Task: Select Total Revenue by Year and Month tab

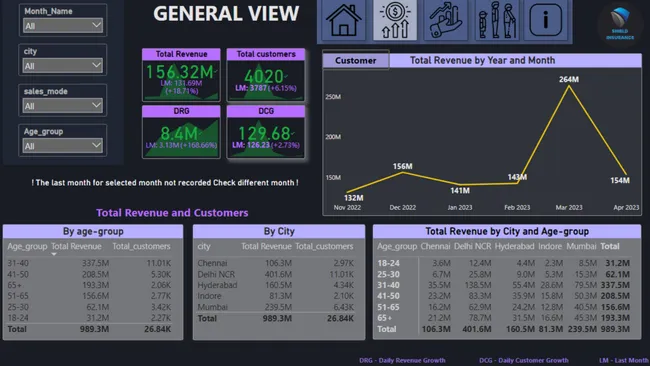Action: [483, 61]
